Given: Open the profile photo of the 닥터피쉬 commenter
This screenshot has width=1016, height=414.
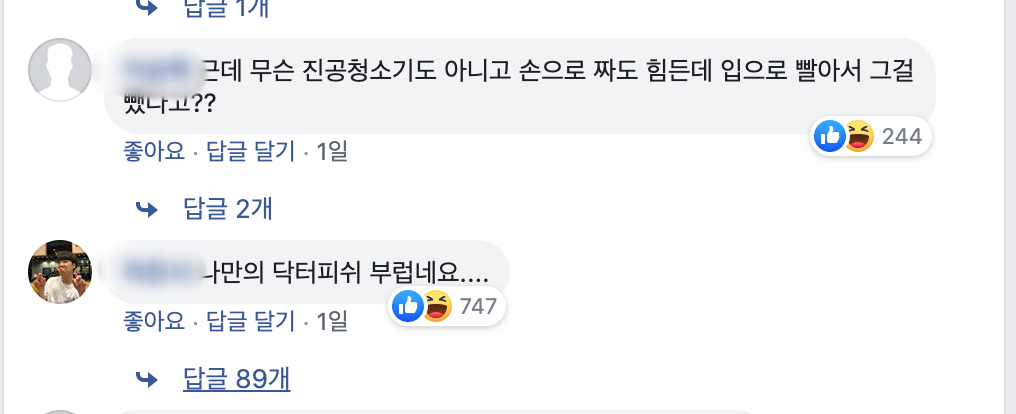Looking at the screenshot, I should coord(60,271).
